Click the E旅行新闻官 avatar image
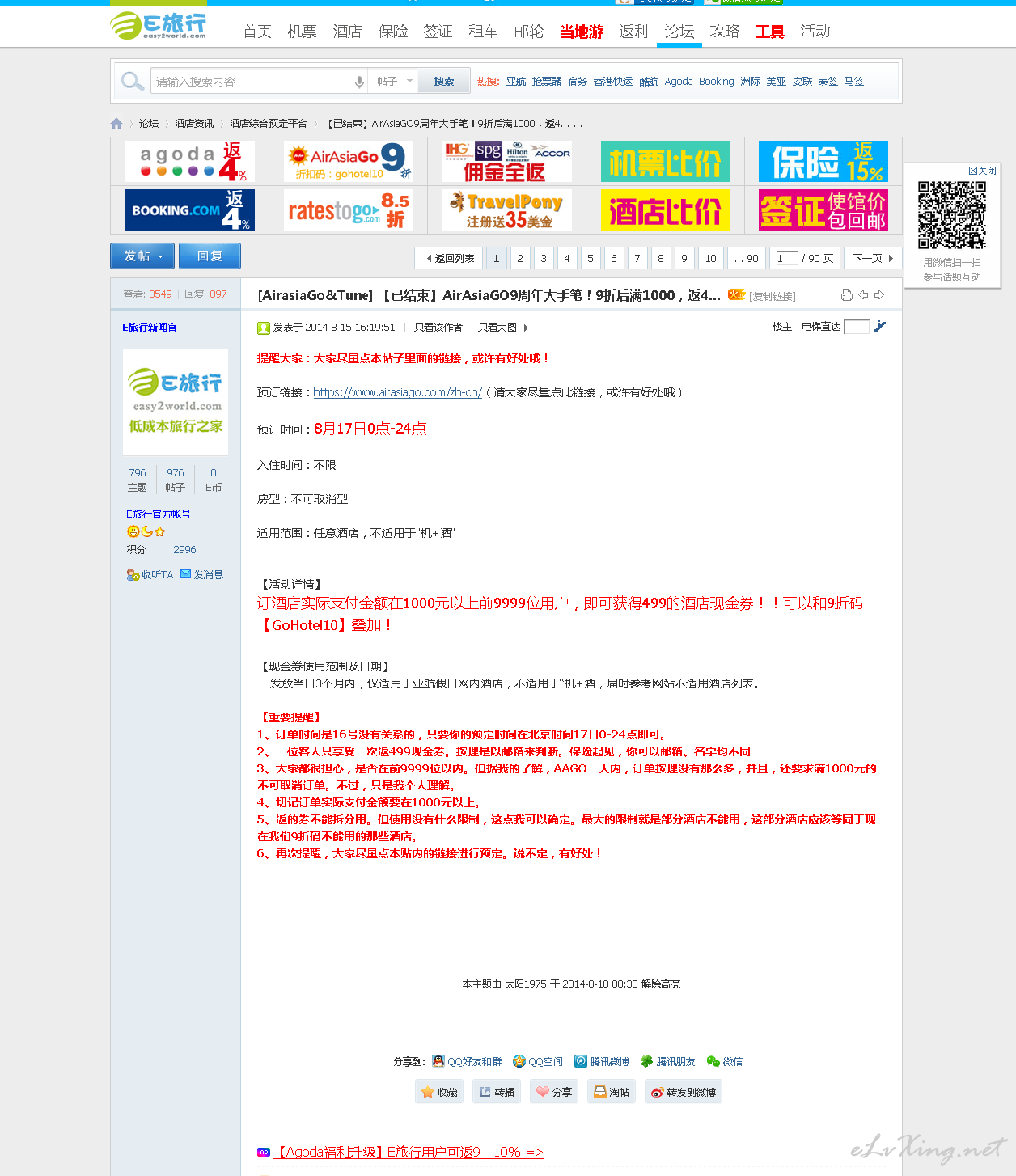The image size is (1016, 1176). pos(176,402)
